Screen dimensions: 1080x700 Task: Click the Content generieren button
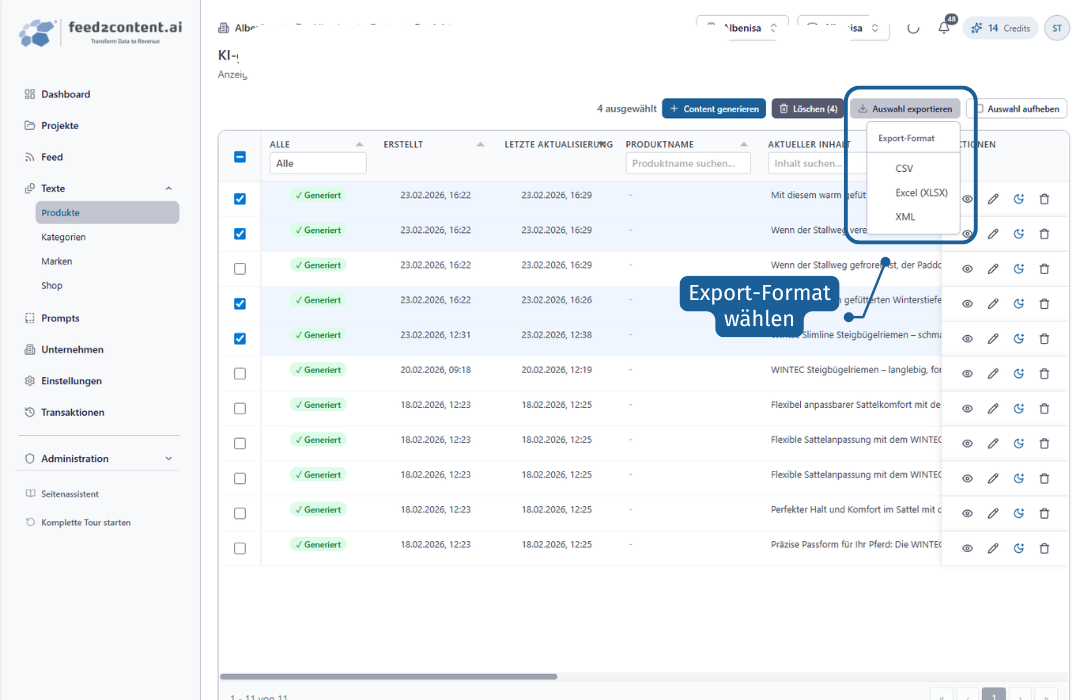(714, 109)
